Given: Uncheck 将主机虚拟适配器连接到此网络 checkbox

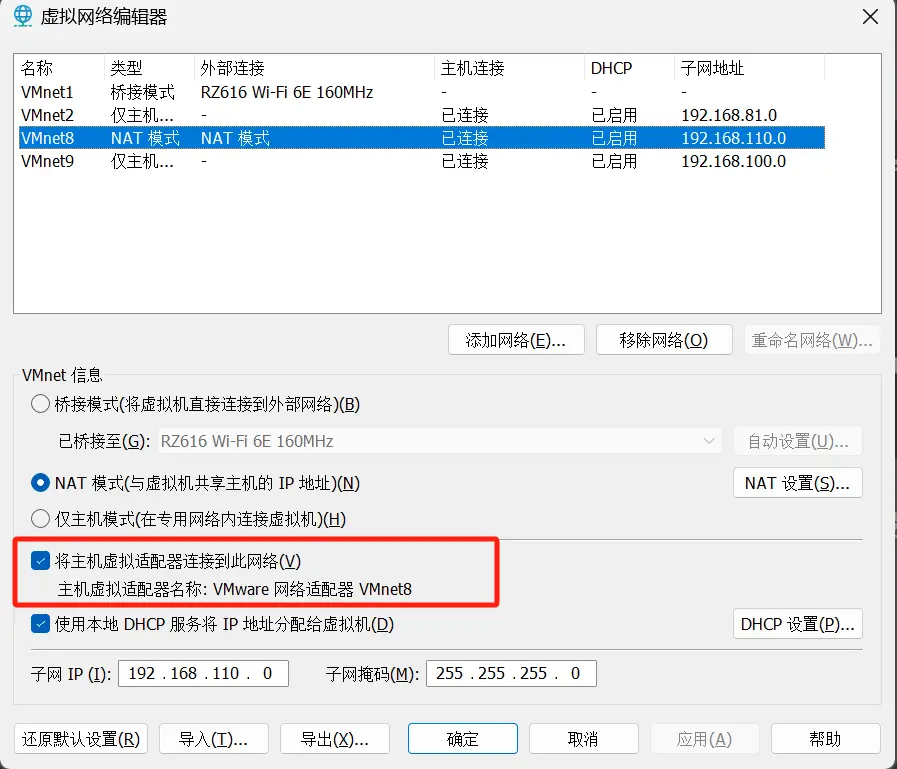Looking at the screenshot, I should (x=40, y=561).
